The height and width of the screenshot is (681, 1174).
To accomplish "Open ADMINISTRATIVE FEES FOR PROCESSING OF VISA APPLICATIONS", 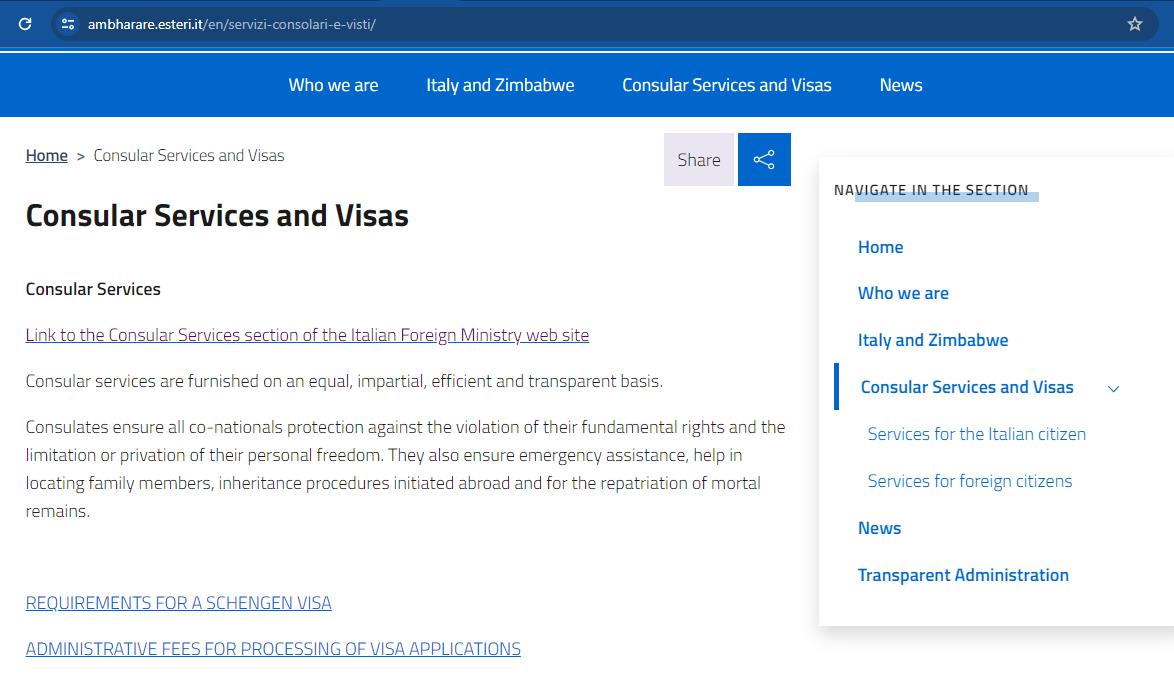I will pos(273,648).
